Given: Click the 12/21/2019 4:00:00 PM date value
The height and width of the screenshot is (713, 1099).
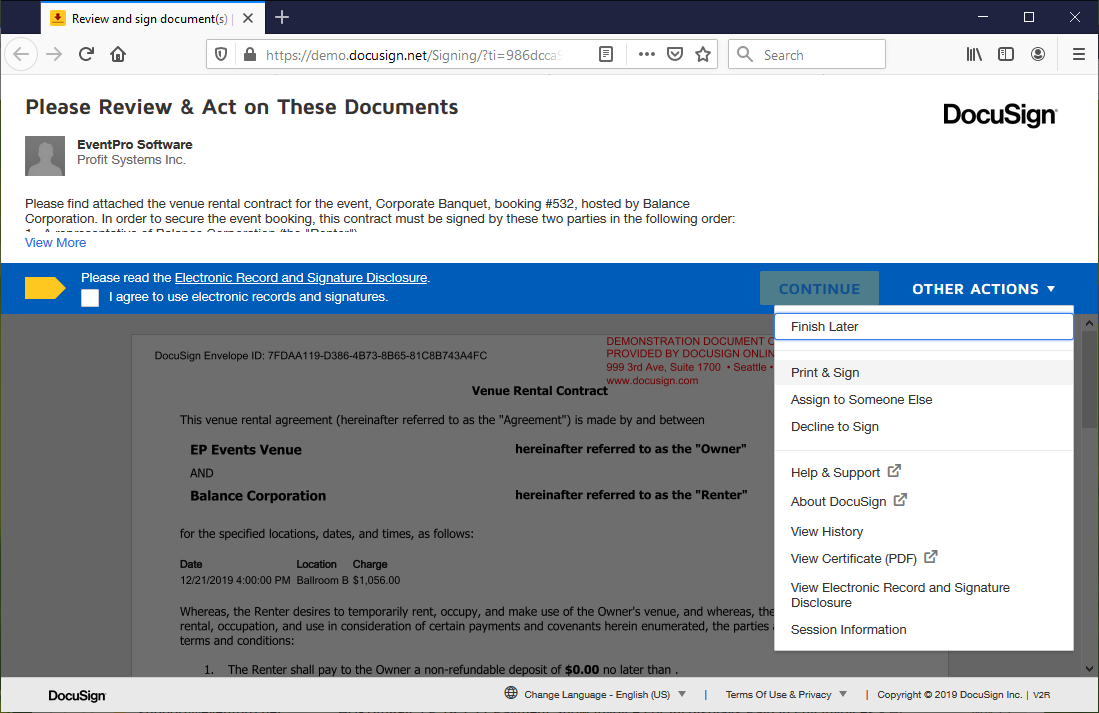Looking at the screenshot, I should [235, 580].
